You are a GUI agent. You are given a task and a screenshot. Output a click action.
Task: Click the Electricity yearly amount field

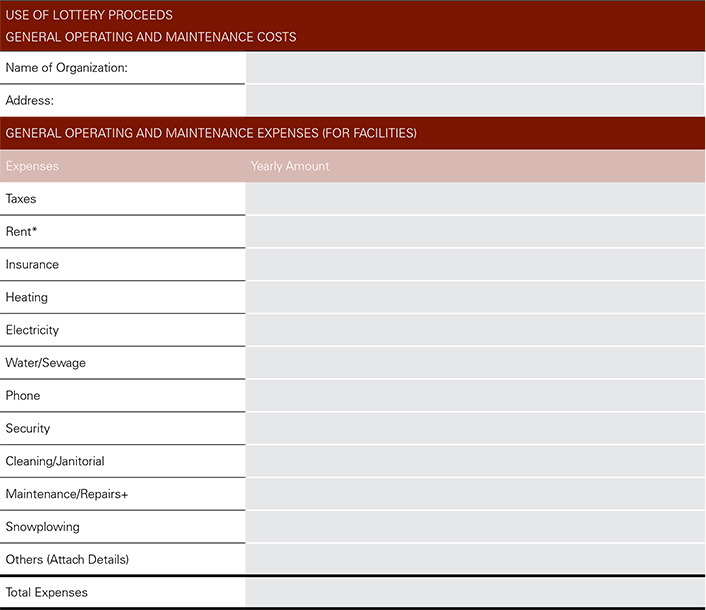coord(475,330)
